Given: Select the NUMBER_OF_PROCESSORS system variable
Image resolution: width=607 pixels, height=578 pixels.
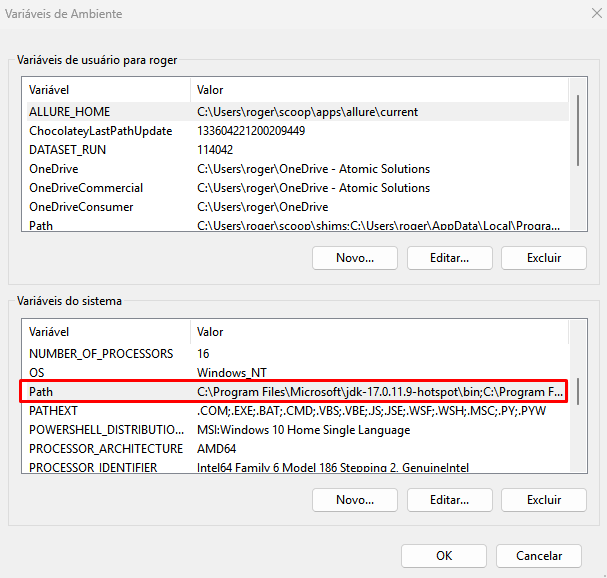Looking at the screenshot, I should (298, 354).
